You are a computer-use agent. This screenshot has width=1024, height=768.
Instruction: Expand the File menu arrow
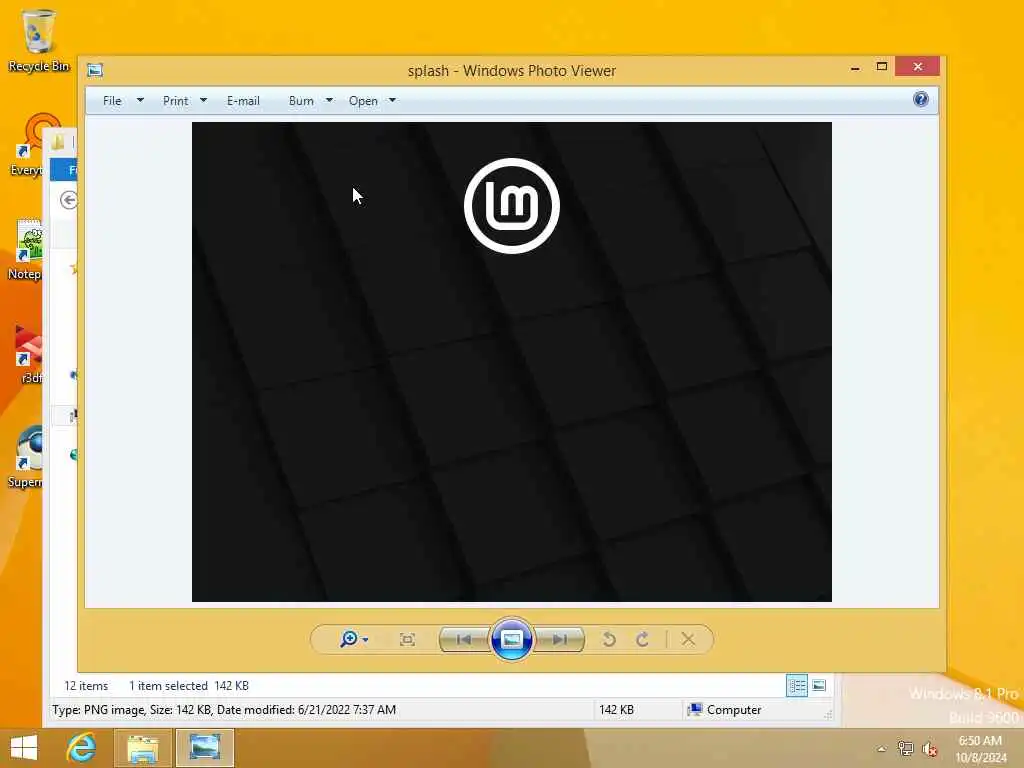tap(140, 101)
